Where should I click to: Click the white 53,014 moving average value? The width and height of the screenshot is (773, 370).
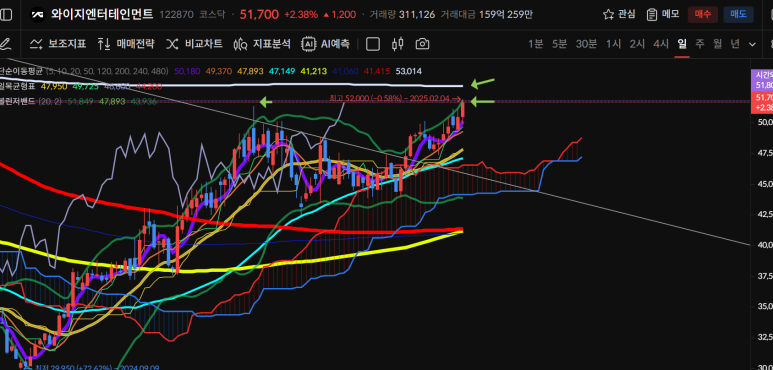(x=409, y=71)
